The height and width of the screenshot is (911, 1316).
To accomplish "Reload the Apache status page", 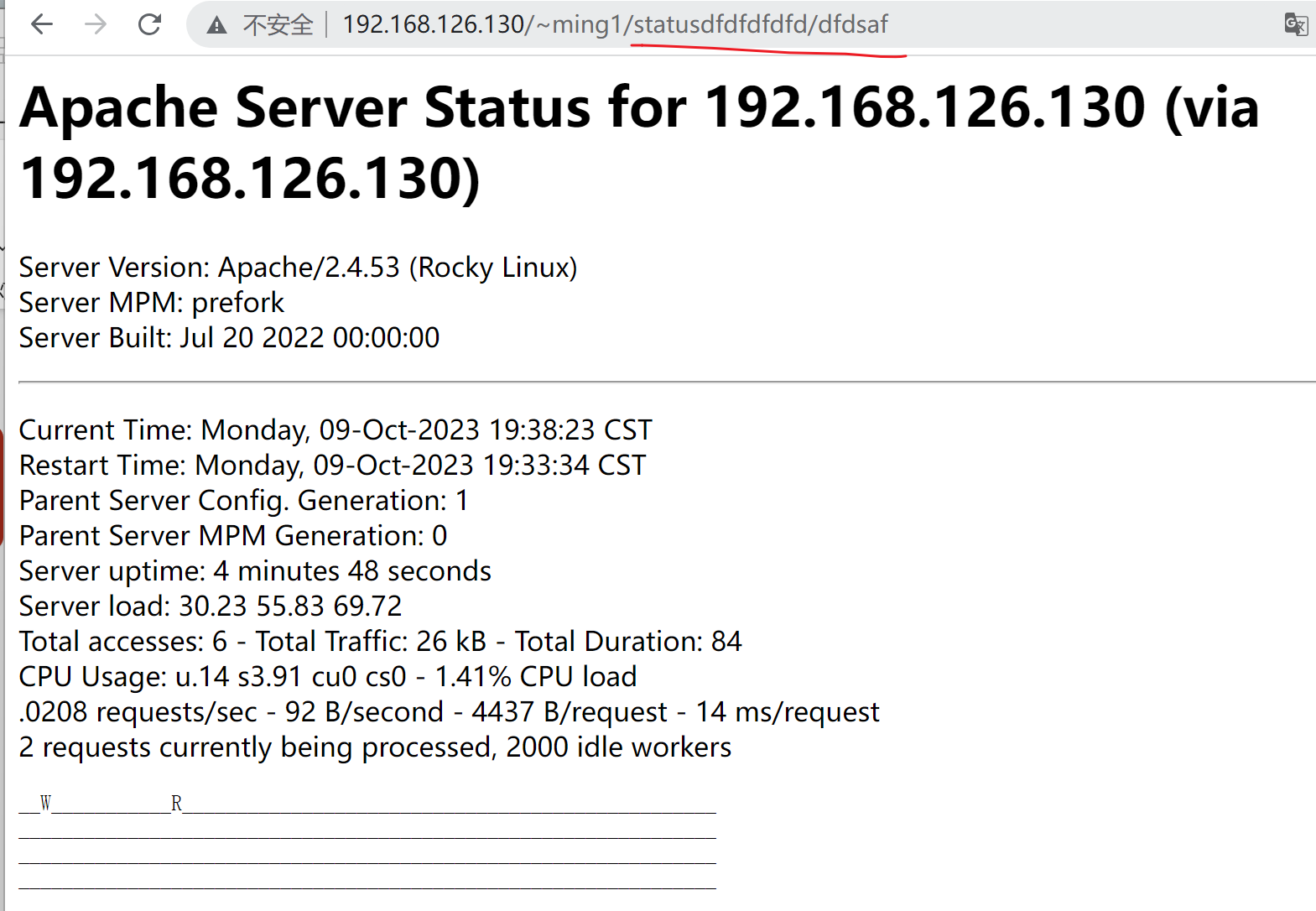I will click(x=149, y=25).
